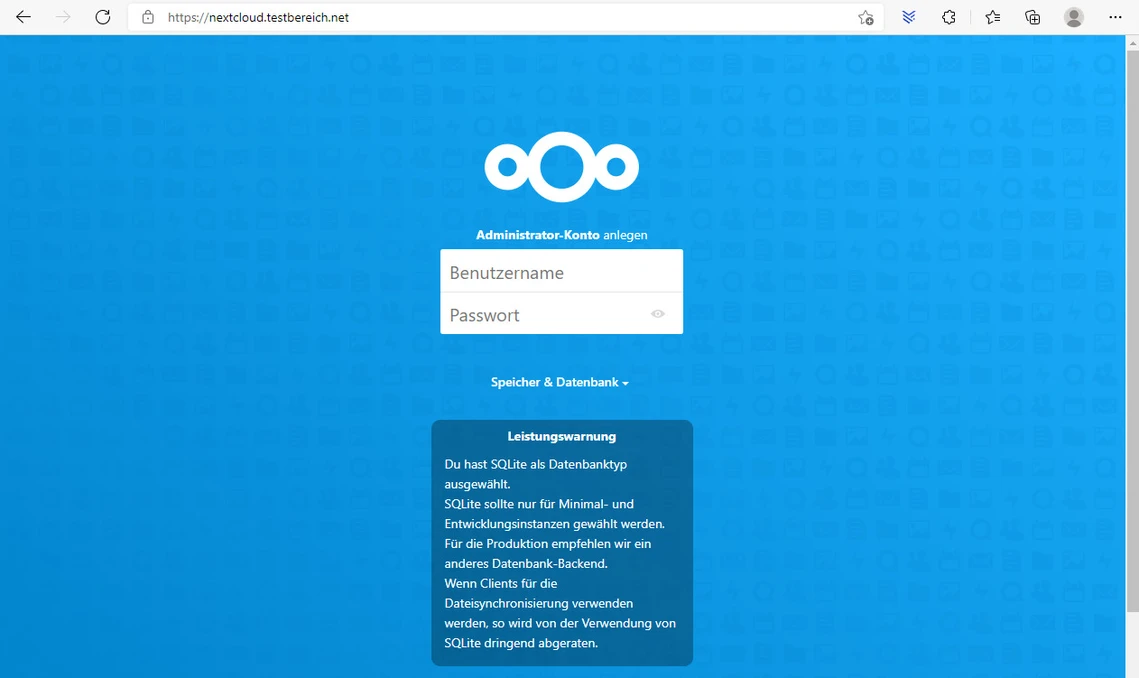Click the scrollbar down arrow
Viewport: 1139px width, 678px height.
pyautogui.click(x=1131, y=670)
